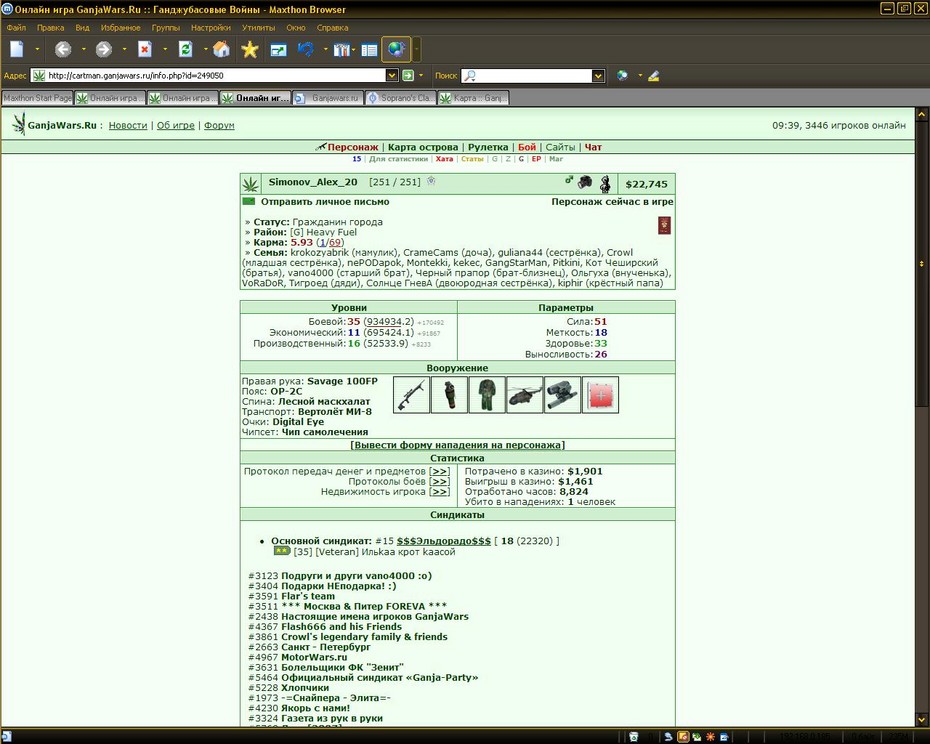Image resolution: width=930 pixels, height=744 pixels.
Task: Open the Новости link
Action: (x=128, y=125)
